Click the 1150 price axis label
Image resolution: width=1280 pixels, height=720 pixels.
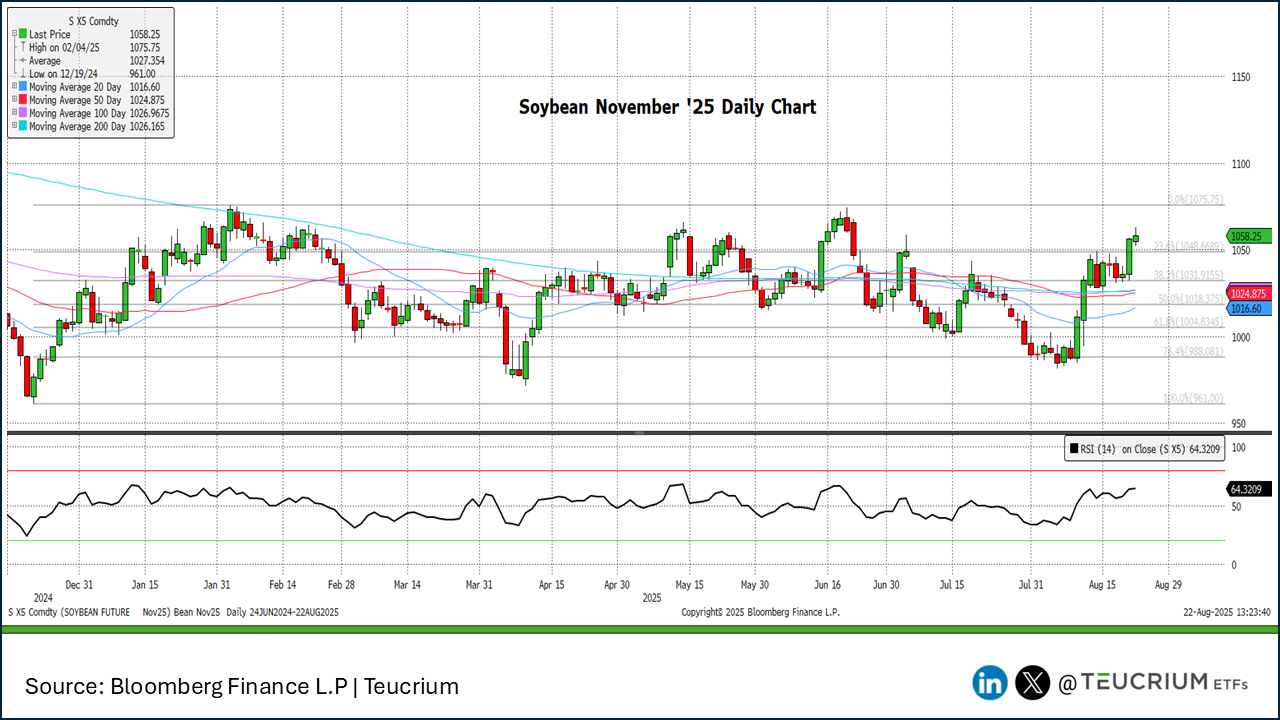1243,77
